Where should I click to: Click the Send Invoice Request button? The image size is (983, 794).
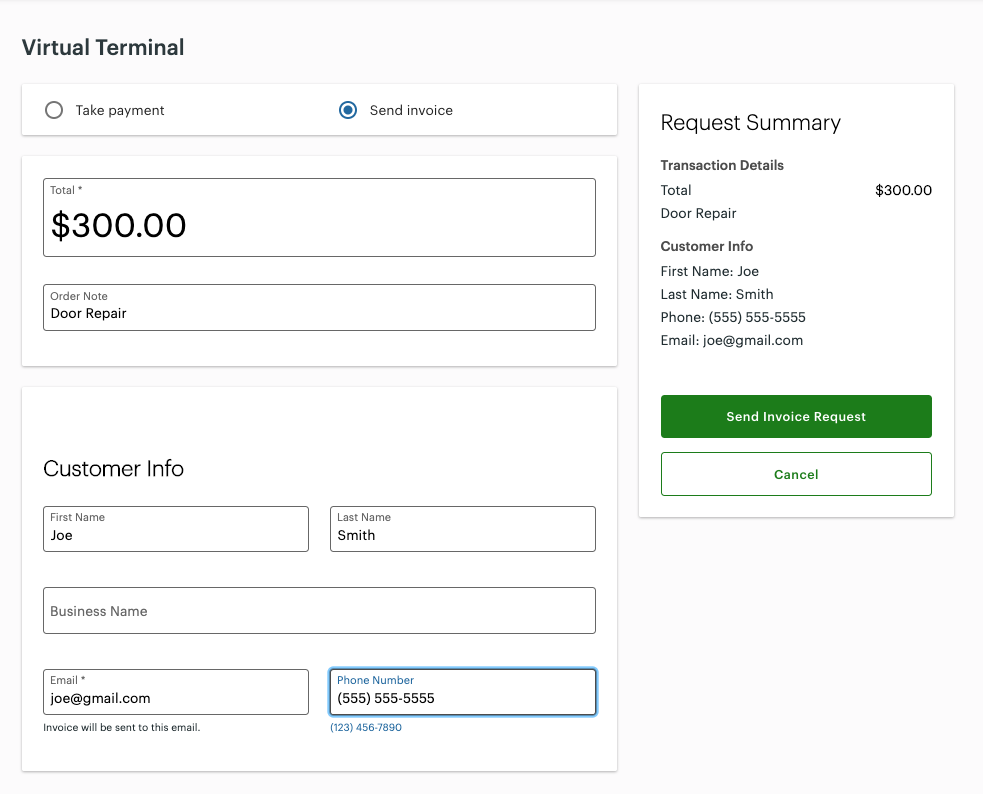click(x=796, y=417)
